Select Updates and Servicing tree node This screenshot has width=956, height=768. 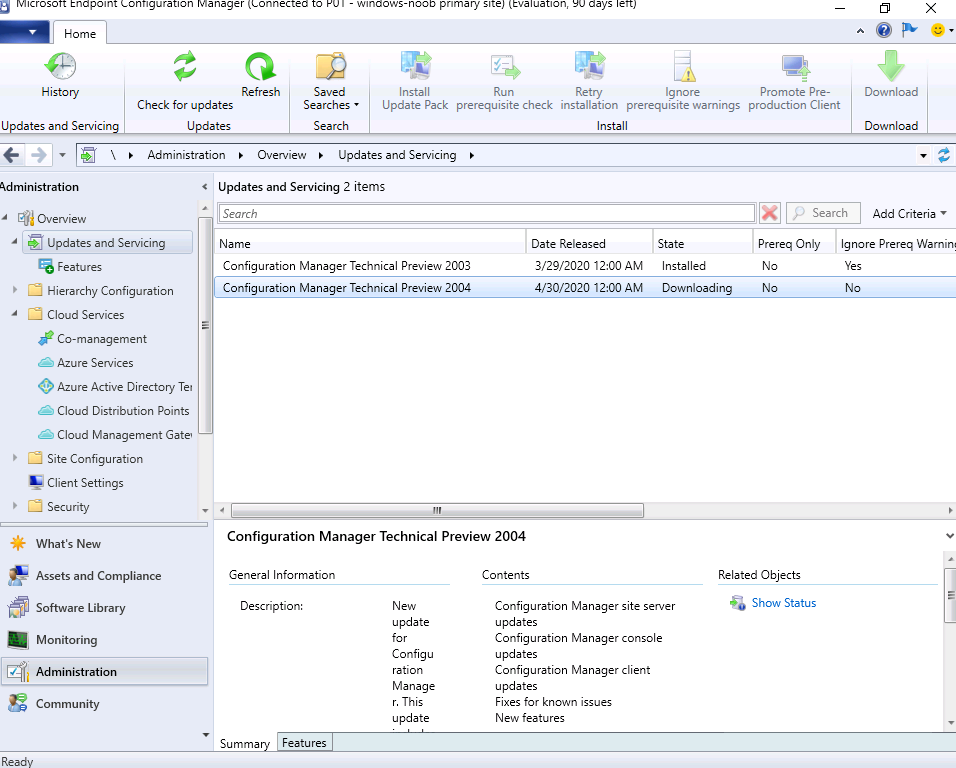pyautogui.click(x=107, y=243)
